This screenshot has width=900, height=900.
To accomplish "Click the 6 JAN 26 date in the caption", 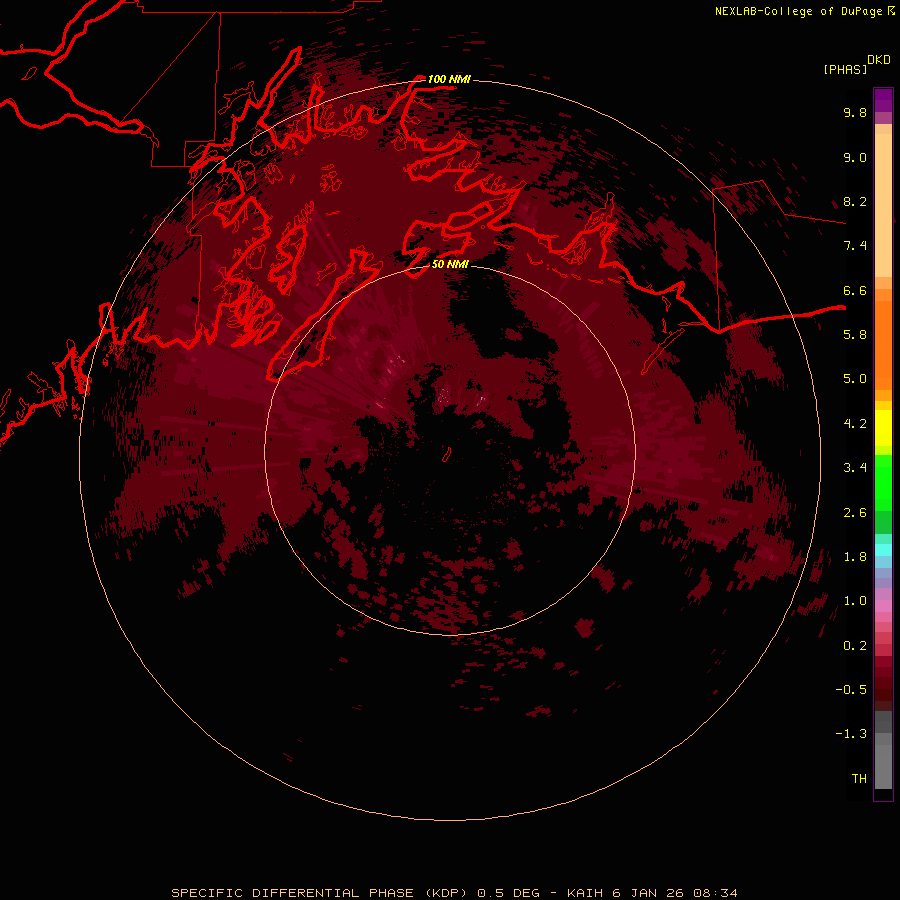I will pos(649,893).
